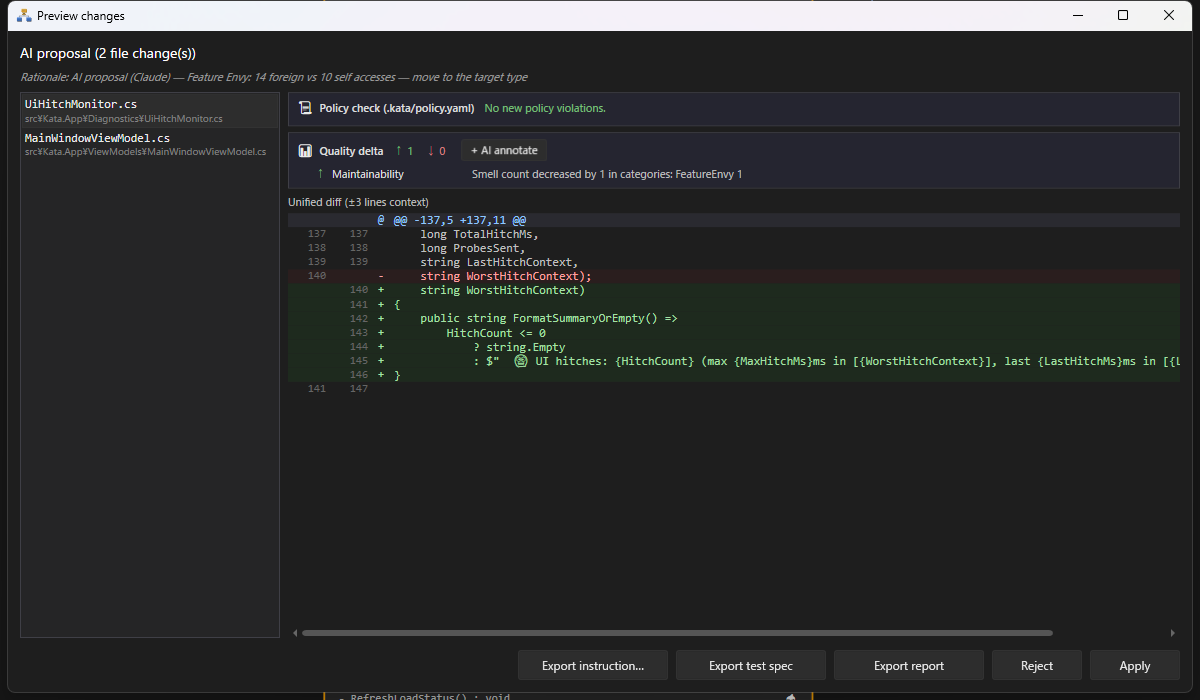The height and width of the screenshot is (700, 1200).
Task: Click added line 140 string WorstHitchContext)
Action: point(733,290)
